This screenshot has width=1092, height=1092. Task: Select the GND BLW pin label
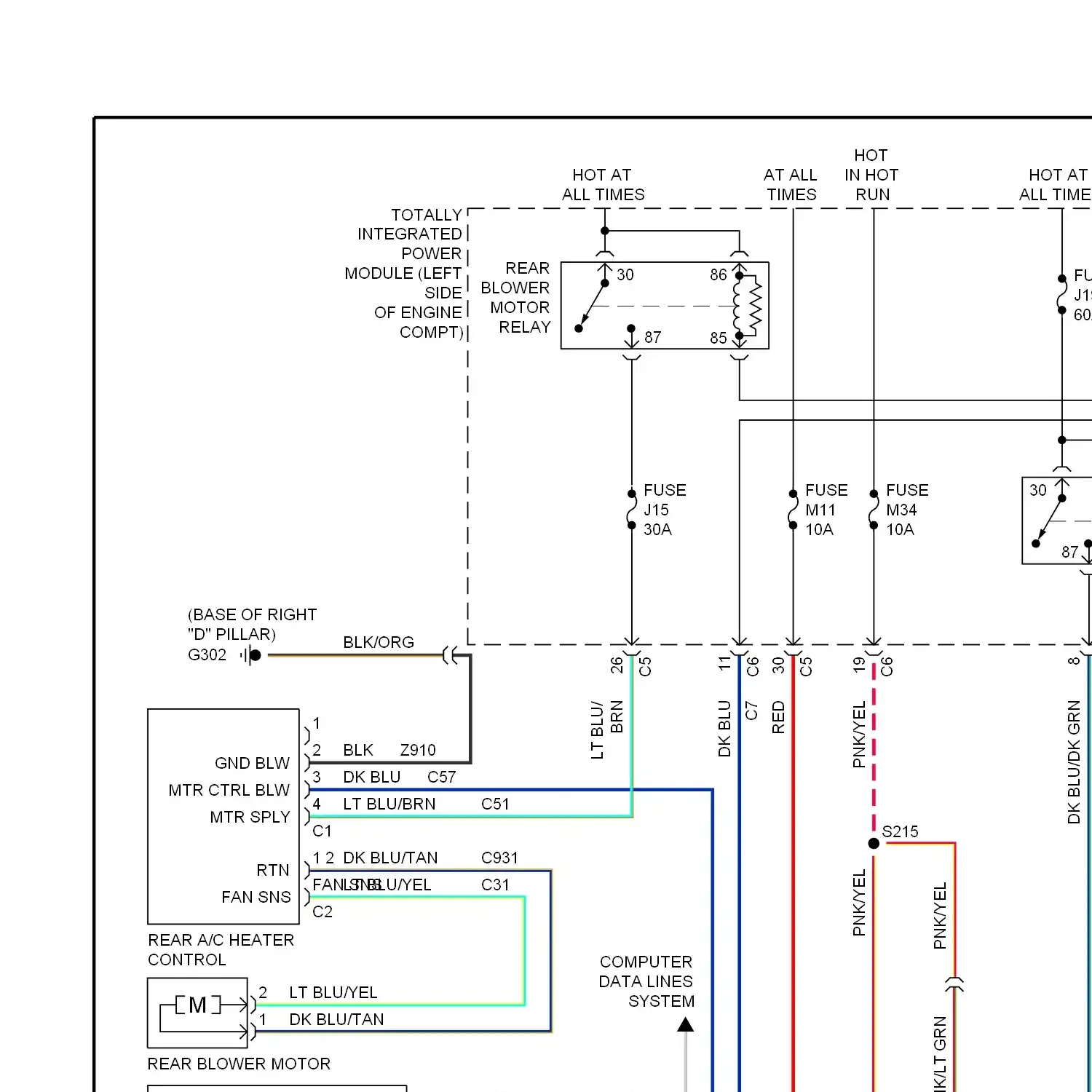coord(252,763)
